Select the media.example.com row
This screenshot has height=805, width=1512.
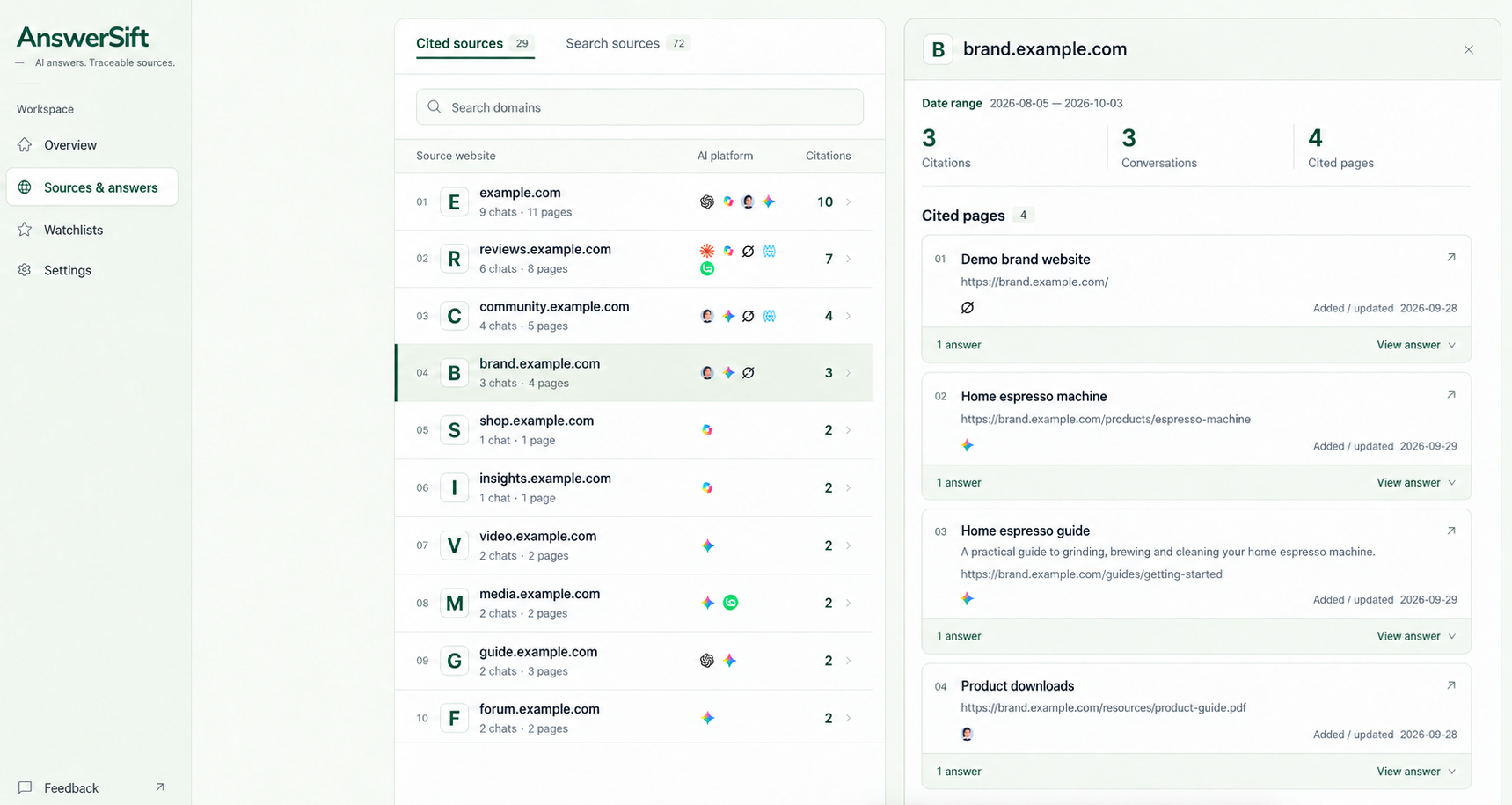[x=634, y=603]
